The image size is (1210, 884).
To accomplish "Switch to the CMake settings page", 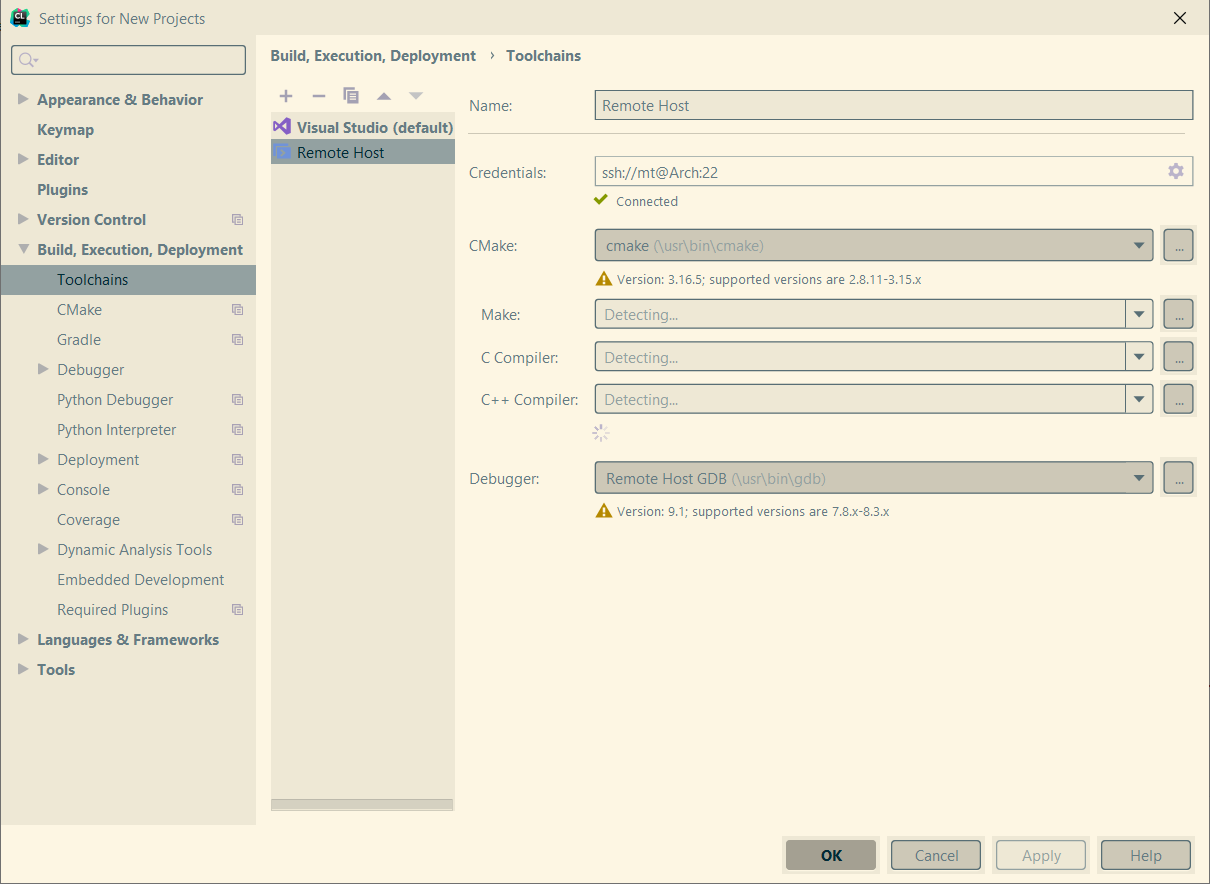I will pos(78,309).
